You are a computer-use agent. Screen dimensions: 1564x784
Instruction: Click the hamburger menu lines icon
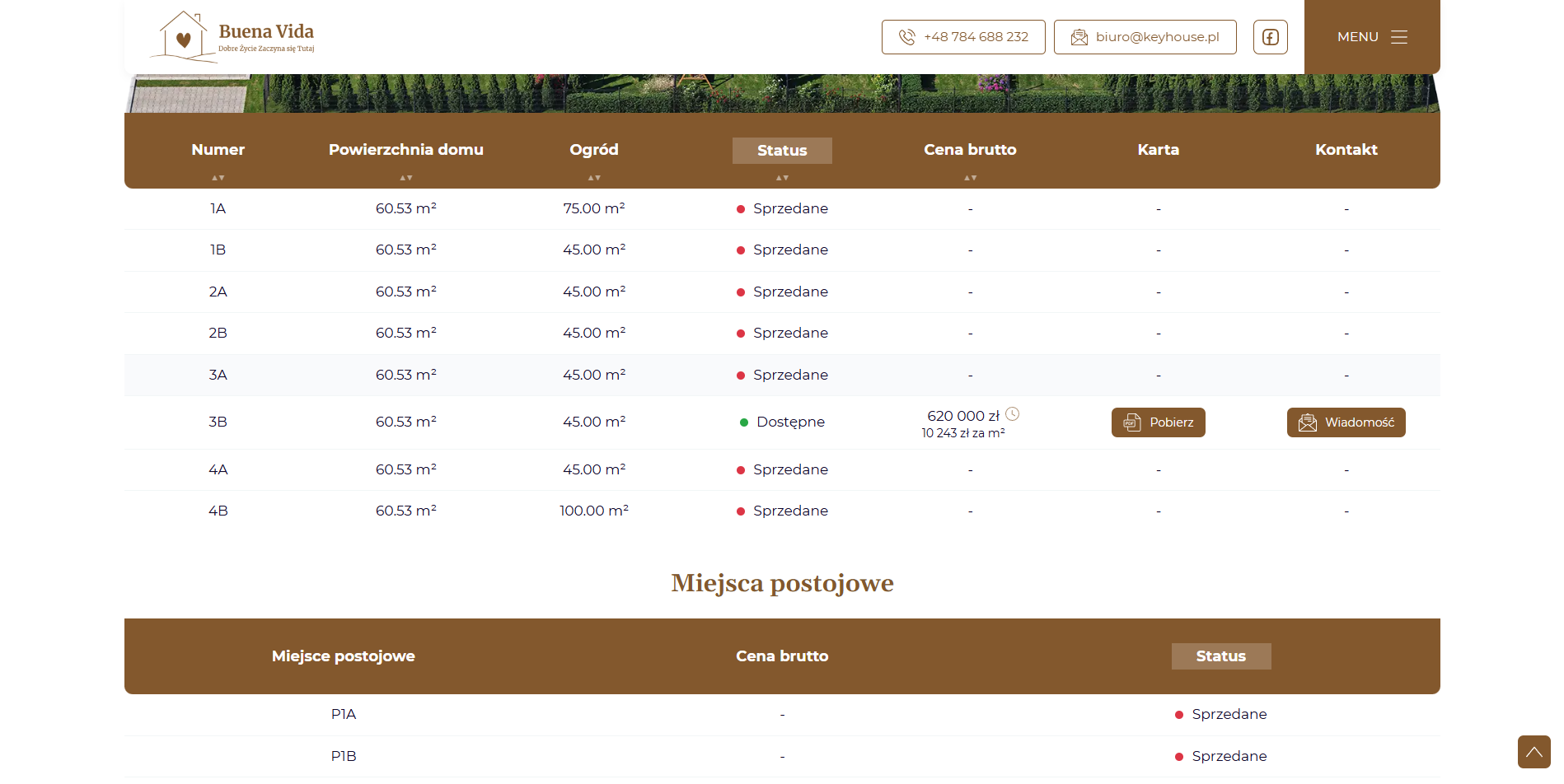(1398, 37)
